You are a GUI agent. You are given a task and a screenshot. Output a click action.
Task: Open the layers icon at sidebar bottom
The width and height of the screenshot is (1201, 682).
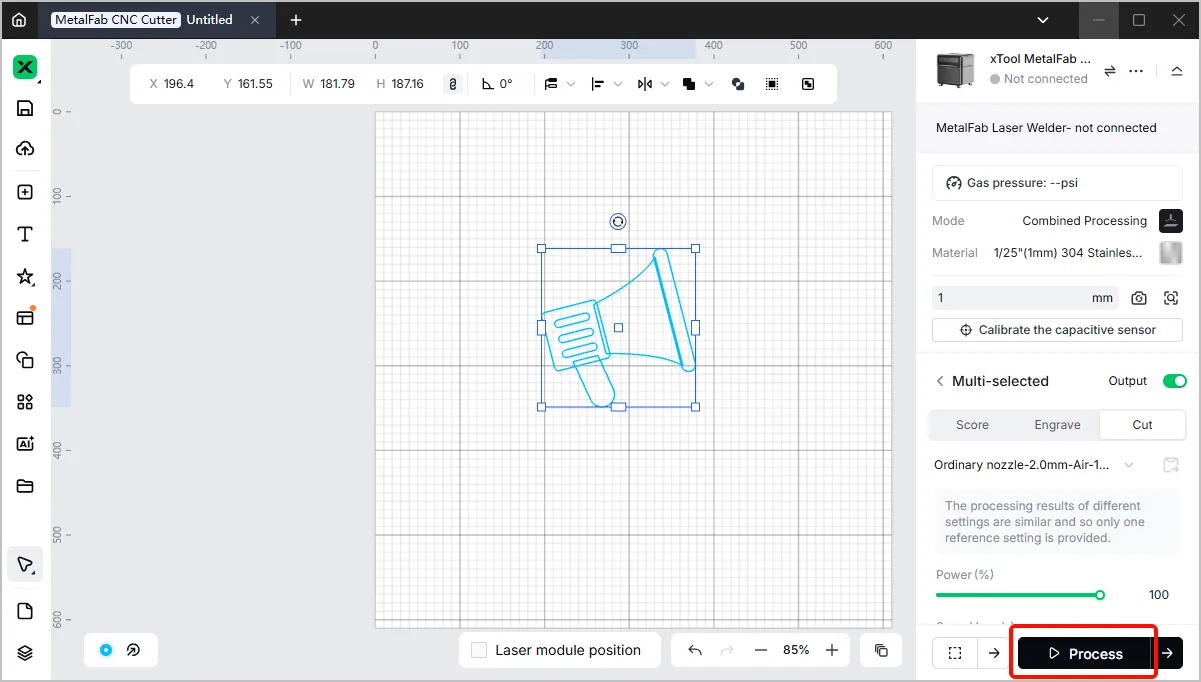click(25, 653)
